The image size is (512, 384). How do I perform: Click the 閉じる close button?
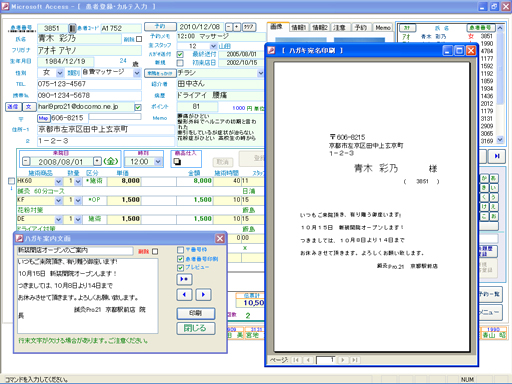click(196, 328)
